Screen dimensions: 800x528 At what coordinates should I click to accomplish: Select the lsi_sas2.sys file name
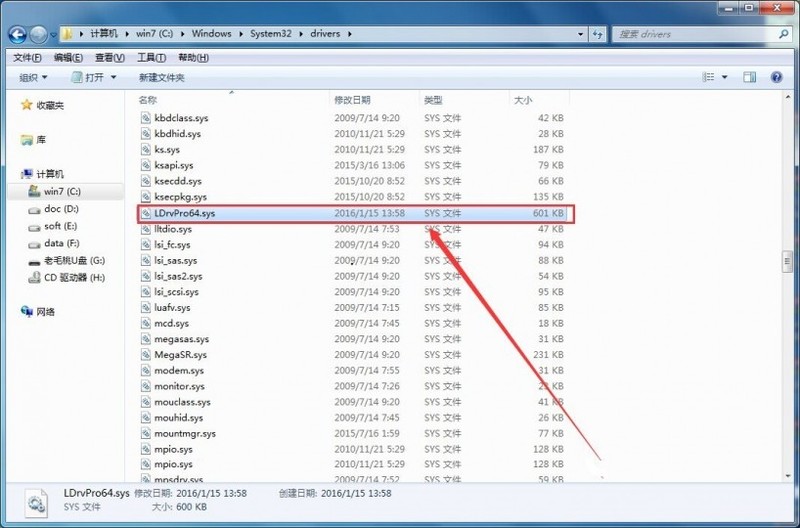click(x=178, y=276)
